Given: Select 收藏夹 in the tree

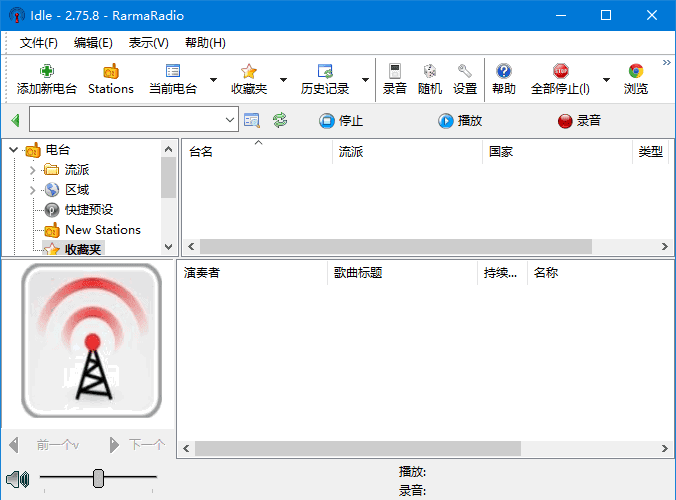Looking at the screenshot, I should pos(83,249).
